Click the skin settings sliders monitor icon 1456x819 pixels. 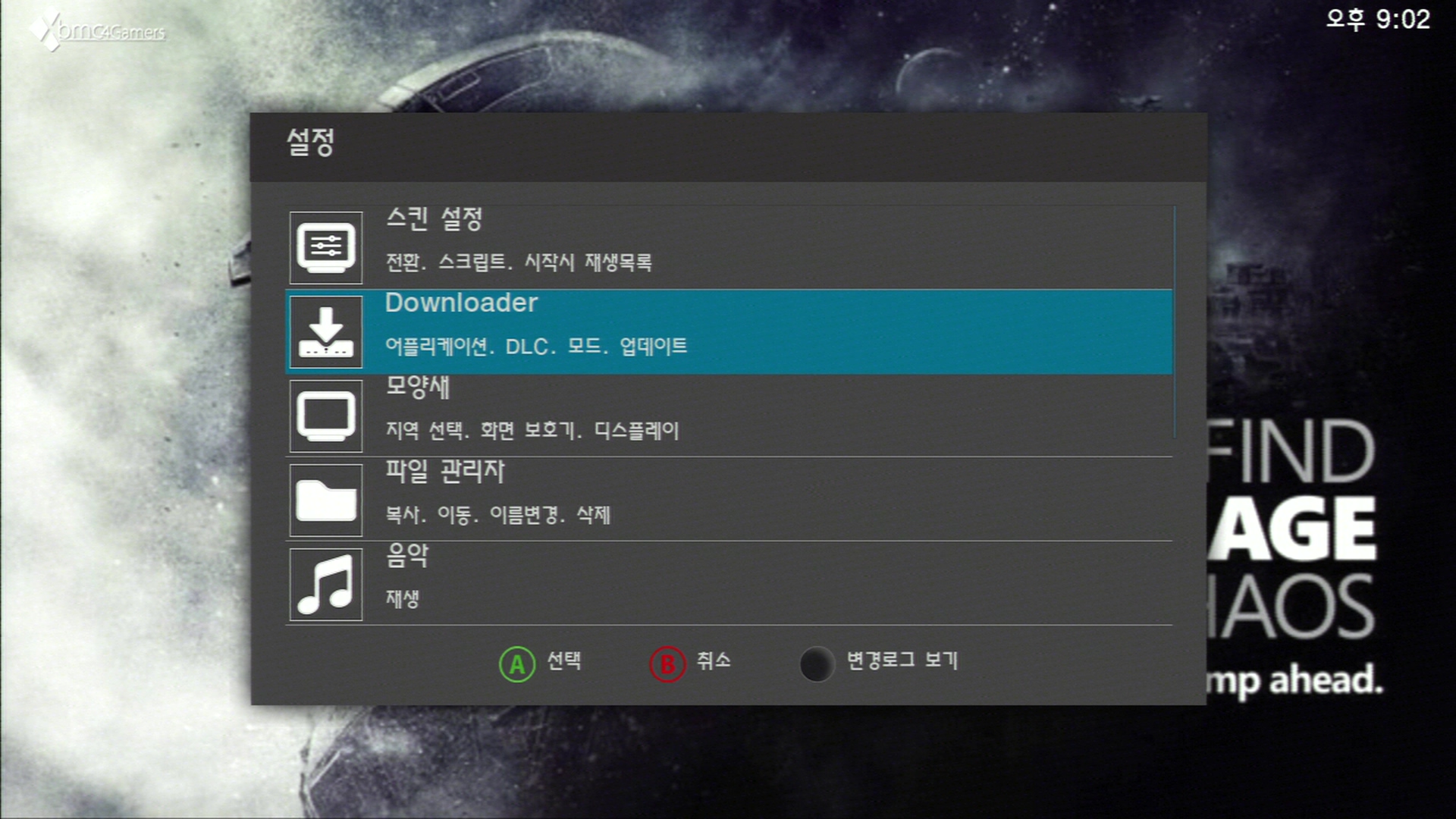coord(326,247)
